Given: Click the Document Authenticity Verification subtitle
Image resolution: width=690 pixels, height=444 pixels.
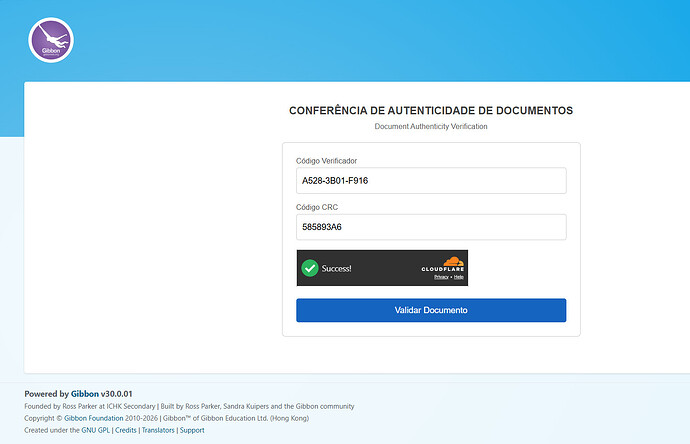Looking at the screenshot, I should pyautogui.click(x=431, y=126).
